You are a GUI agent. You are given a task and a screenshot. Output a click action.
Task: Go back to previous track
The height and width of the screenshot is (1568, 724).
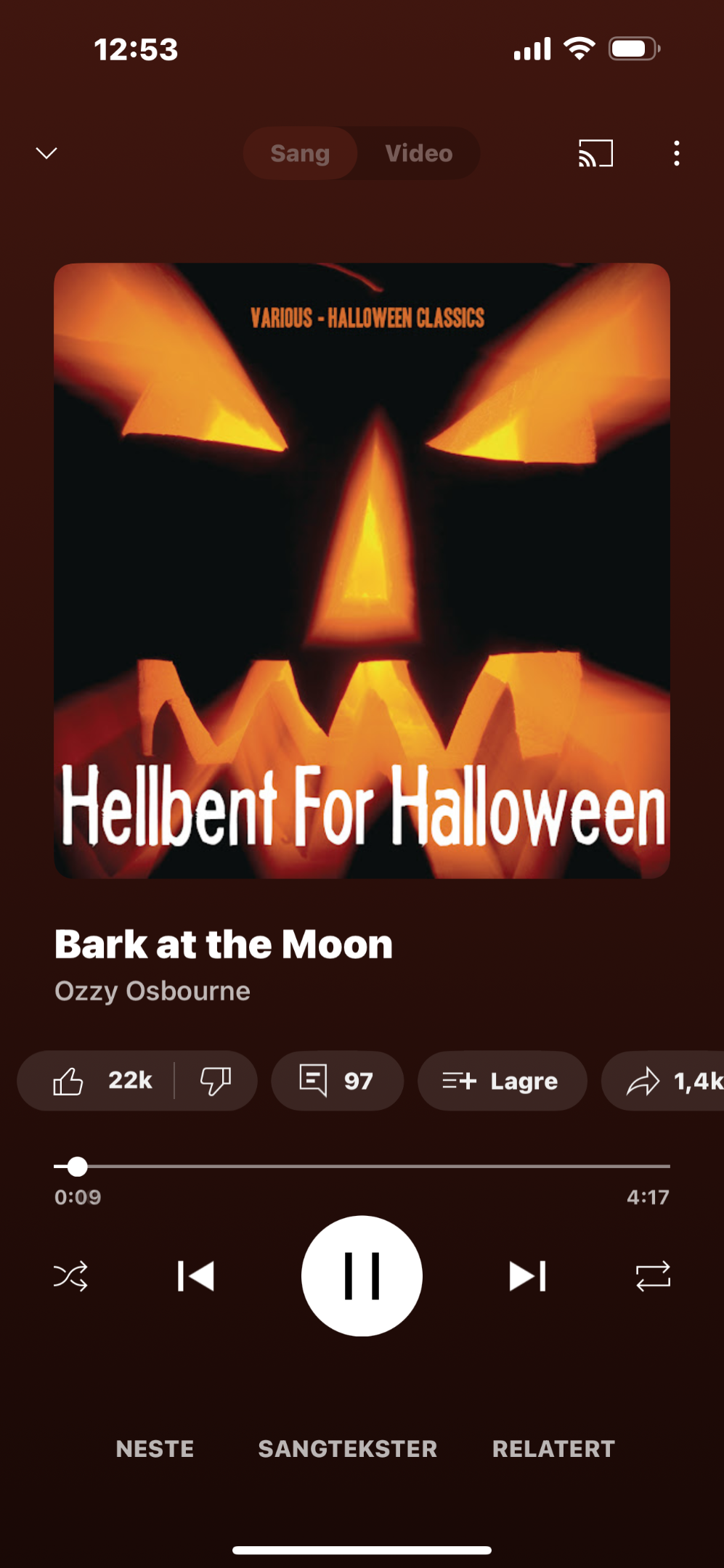pos(196,1276)
